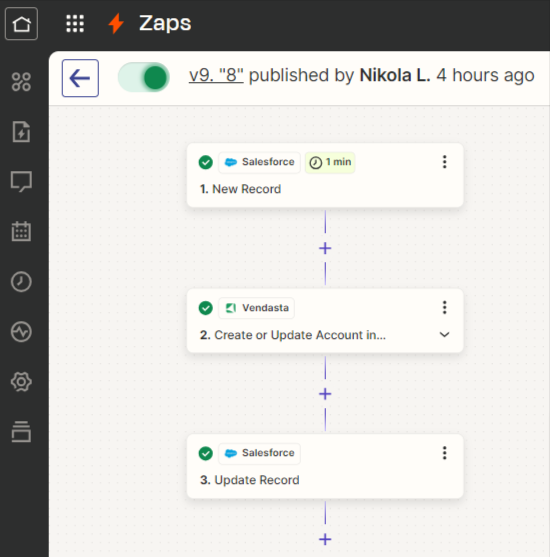Expand the Create or Update Account step
This screenshot has height=557, width=550.
(x=444, y=335)
